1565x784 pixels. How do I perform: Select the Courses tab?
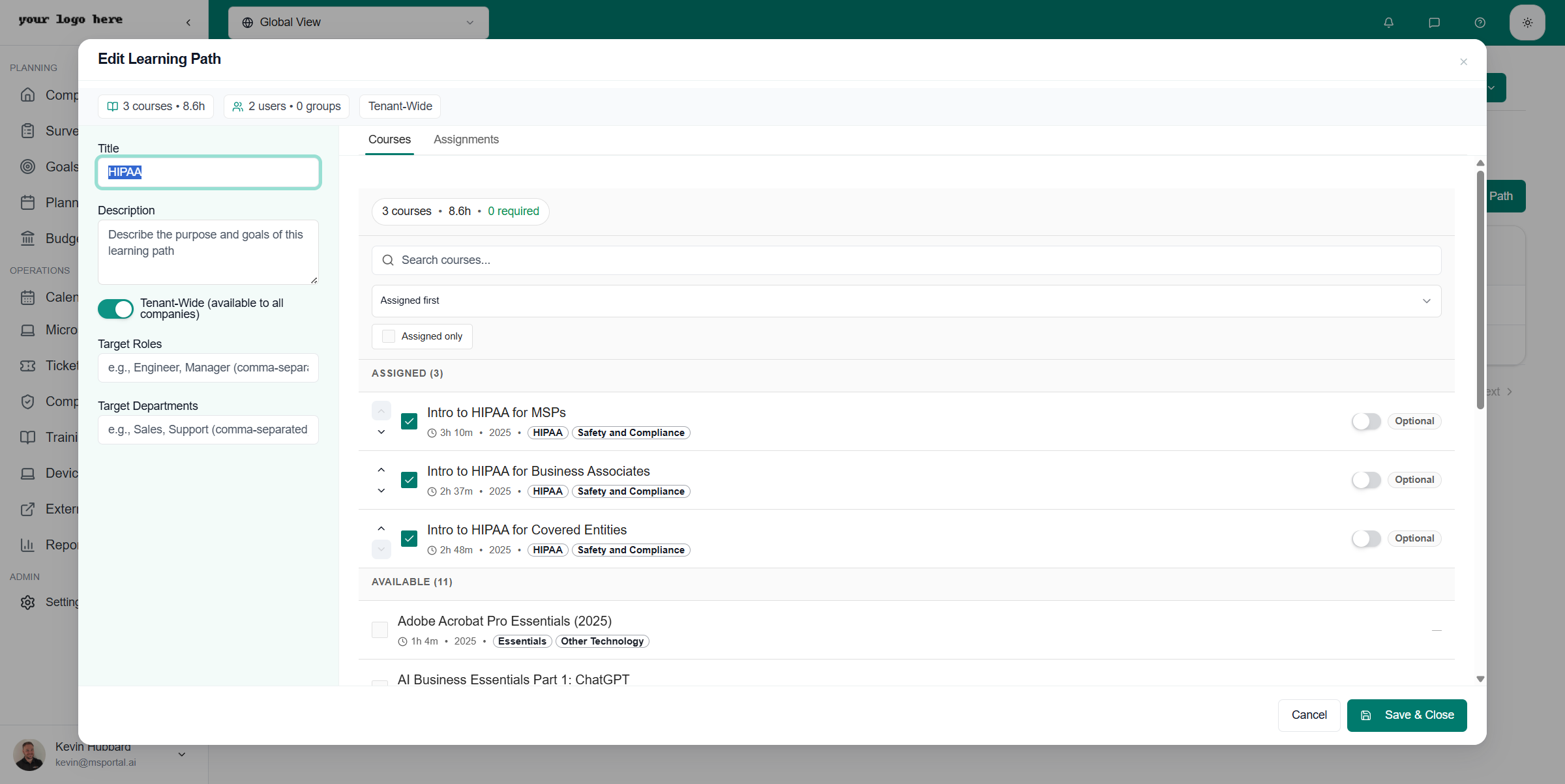coord(389,139)
